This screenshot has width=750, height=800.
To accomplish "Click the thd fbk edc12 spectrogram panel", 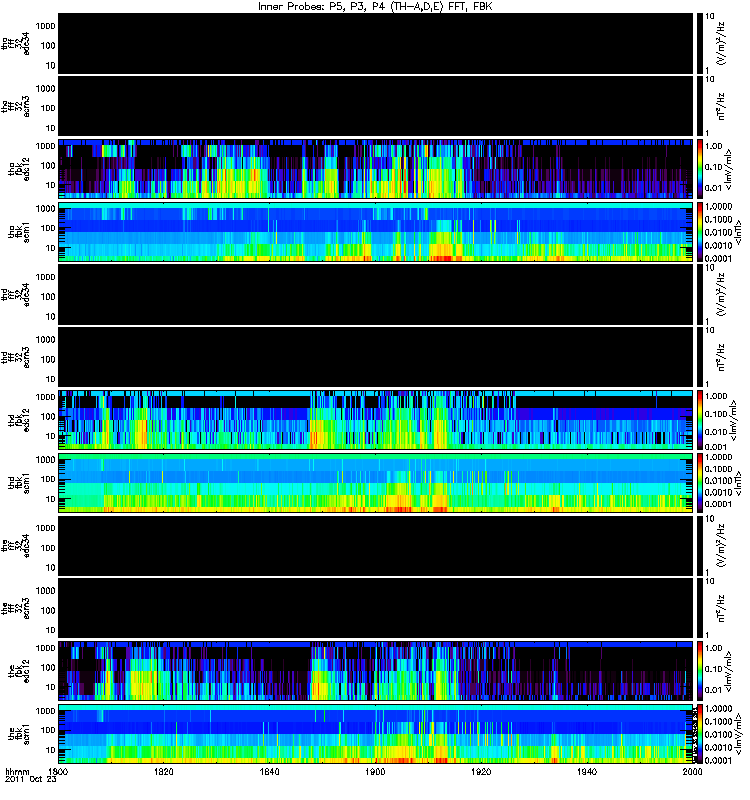I will pos(376,420).
